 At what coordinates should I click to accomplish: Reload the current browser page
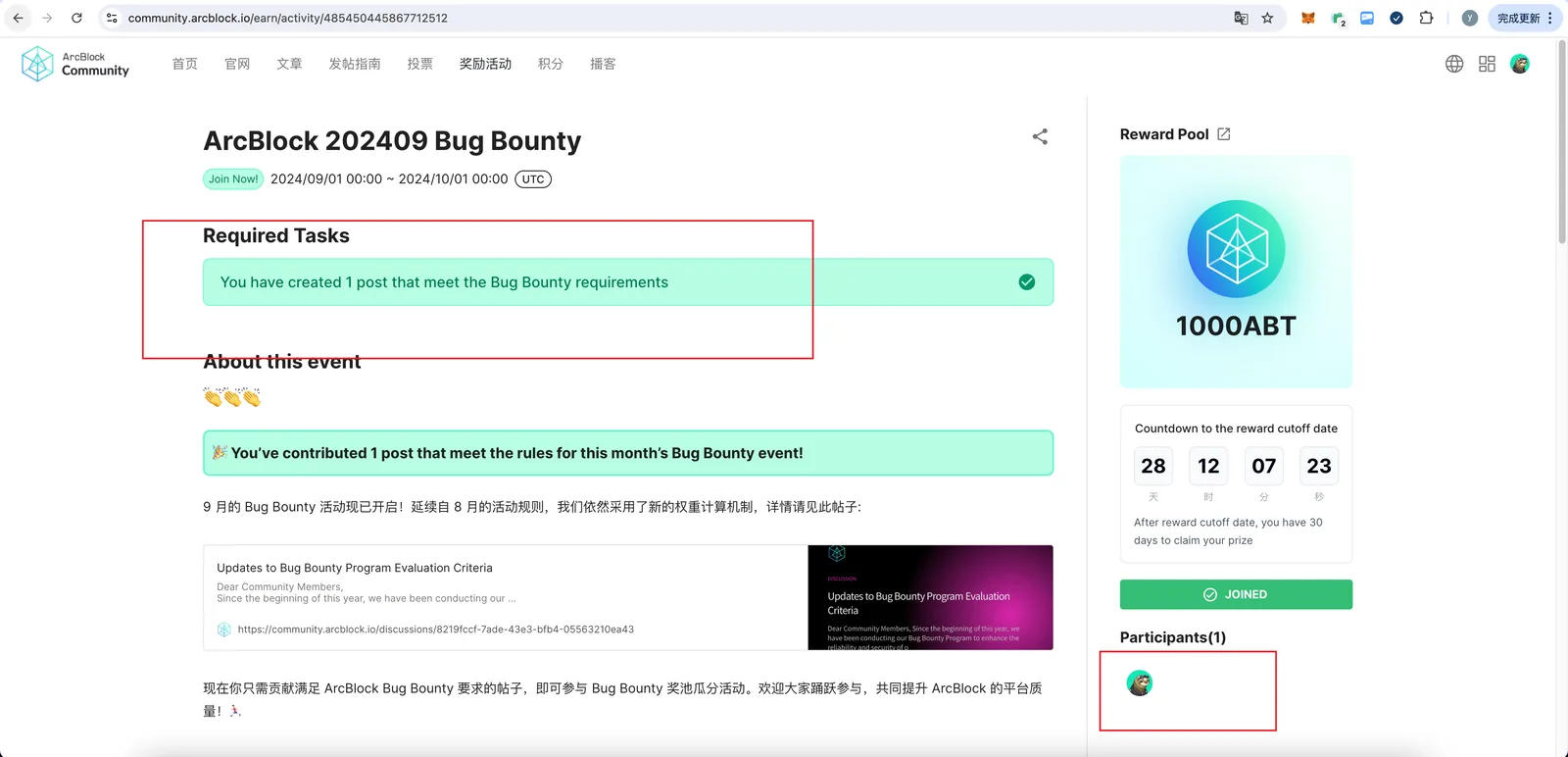[76, 18]
